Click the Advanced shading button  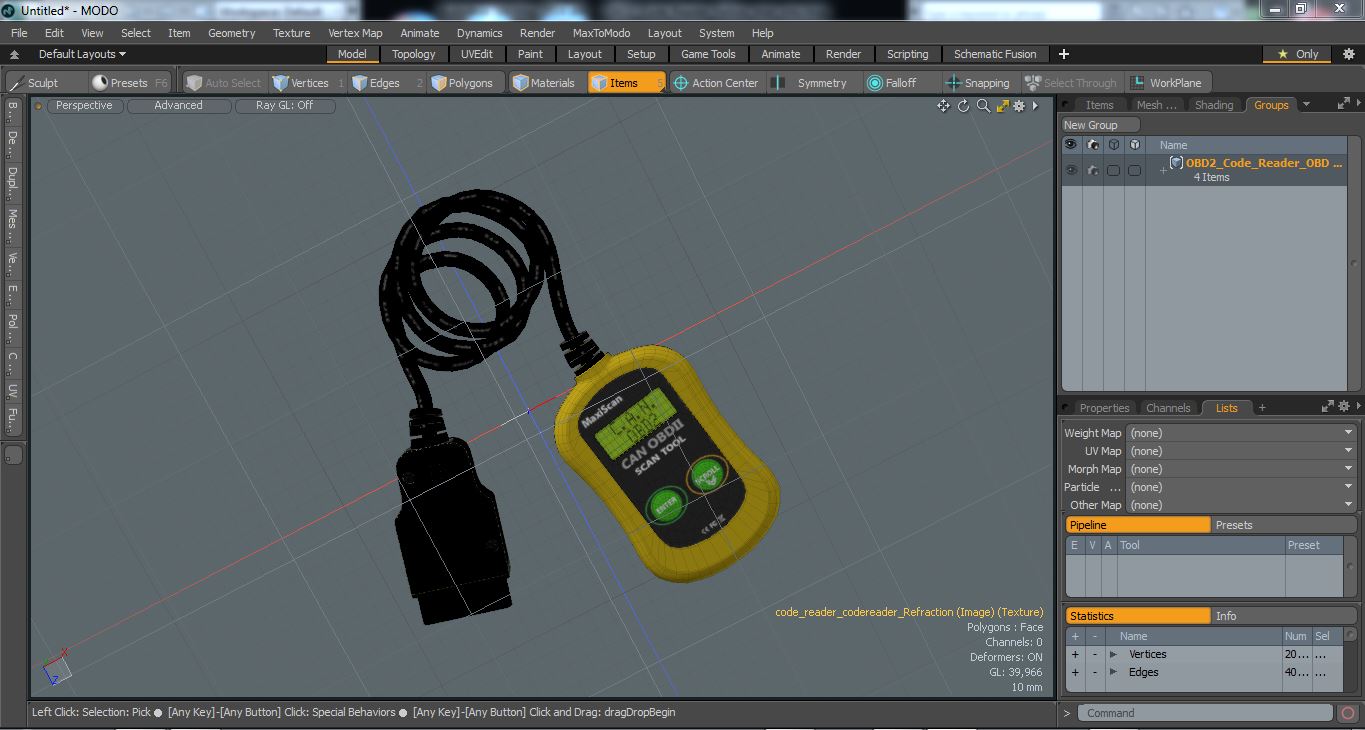point(178,105)
